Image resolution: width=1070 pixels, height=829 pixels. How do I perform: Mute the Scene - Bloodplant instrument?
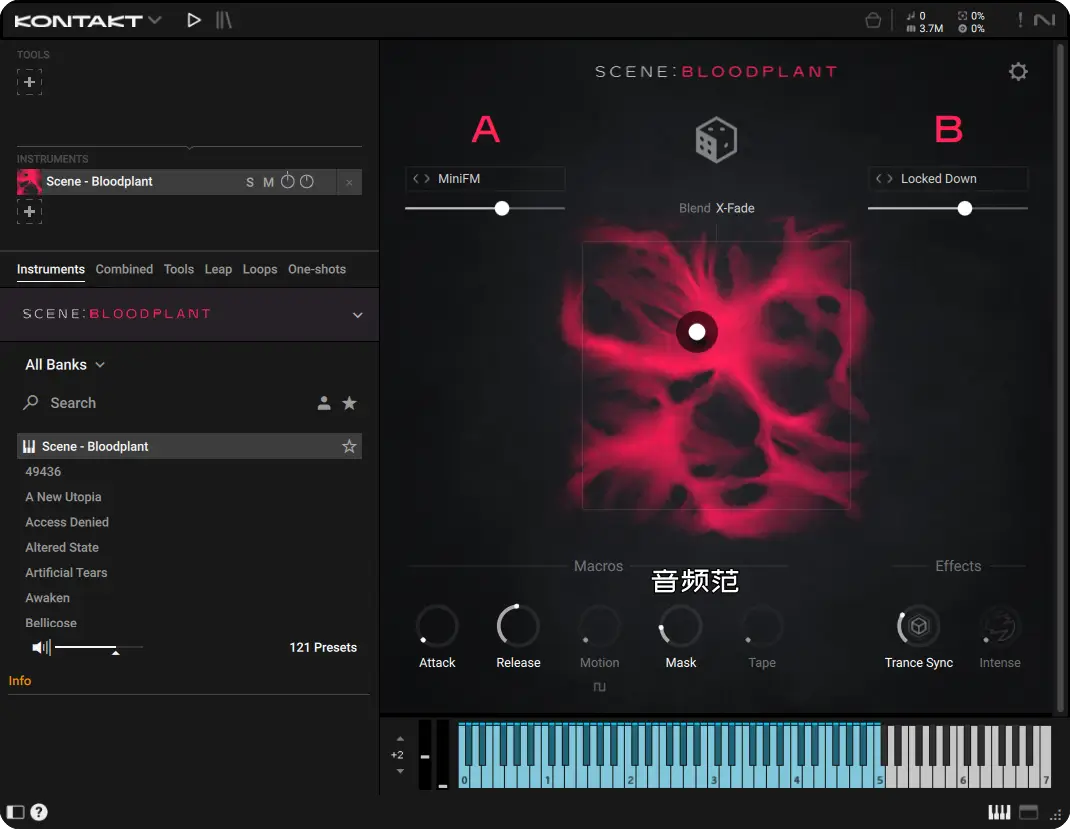coord(268,182)
